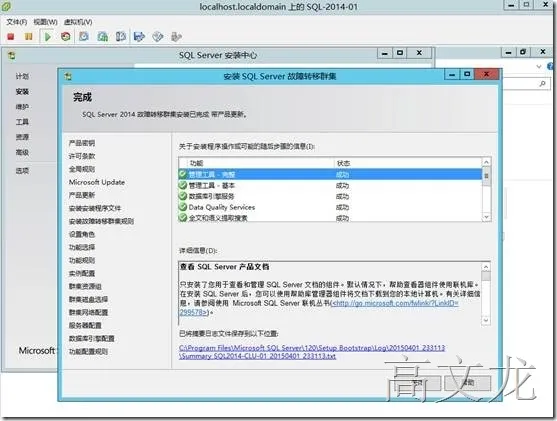The image size is (557, 421).
Task: Click the USB device connect icon
Action: (x=176, y=36)
